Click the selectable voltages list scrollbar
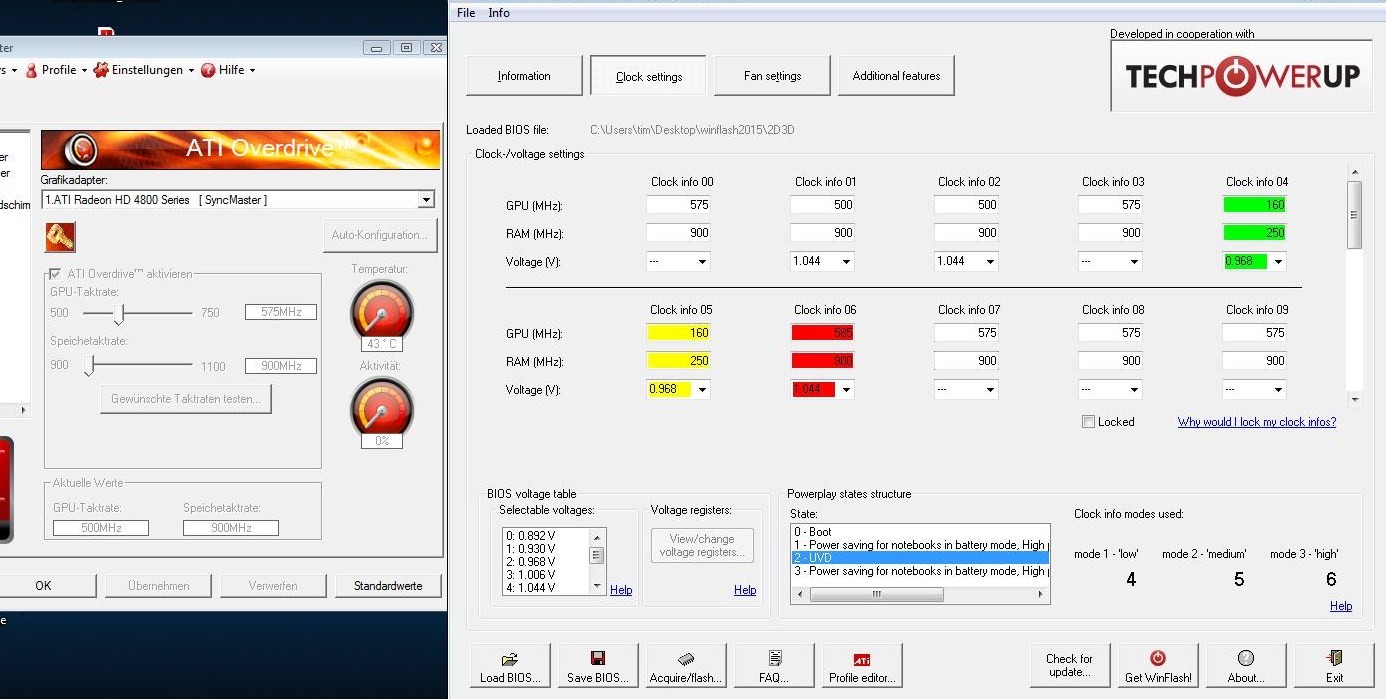This screenshot has height=699, width=1386. tap(597, 555)
